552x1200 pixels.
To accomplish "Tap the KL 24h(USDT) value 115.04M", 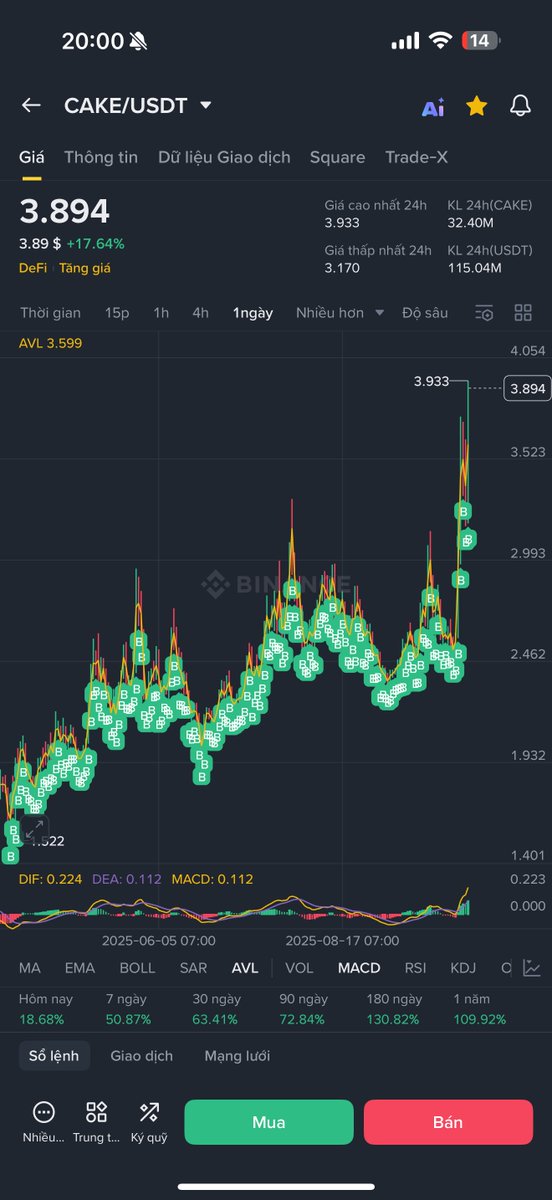I will (474, 267).
